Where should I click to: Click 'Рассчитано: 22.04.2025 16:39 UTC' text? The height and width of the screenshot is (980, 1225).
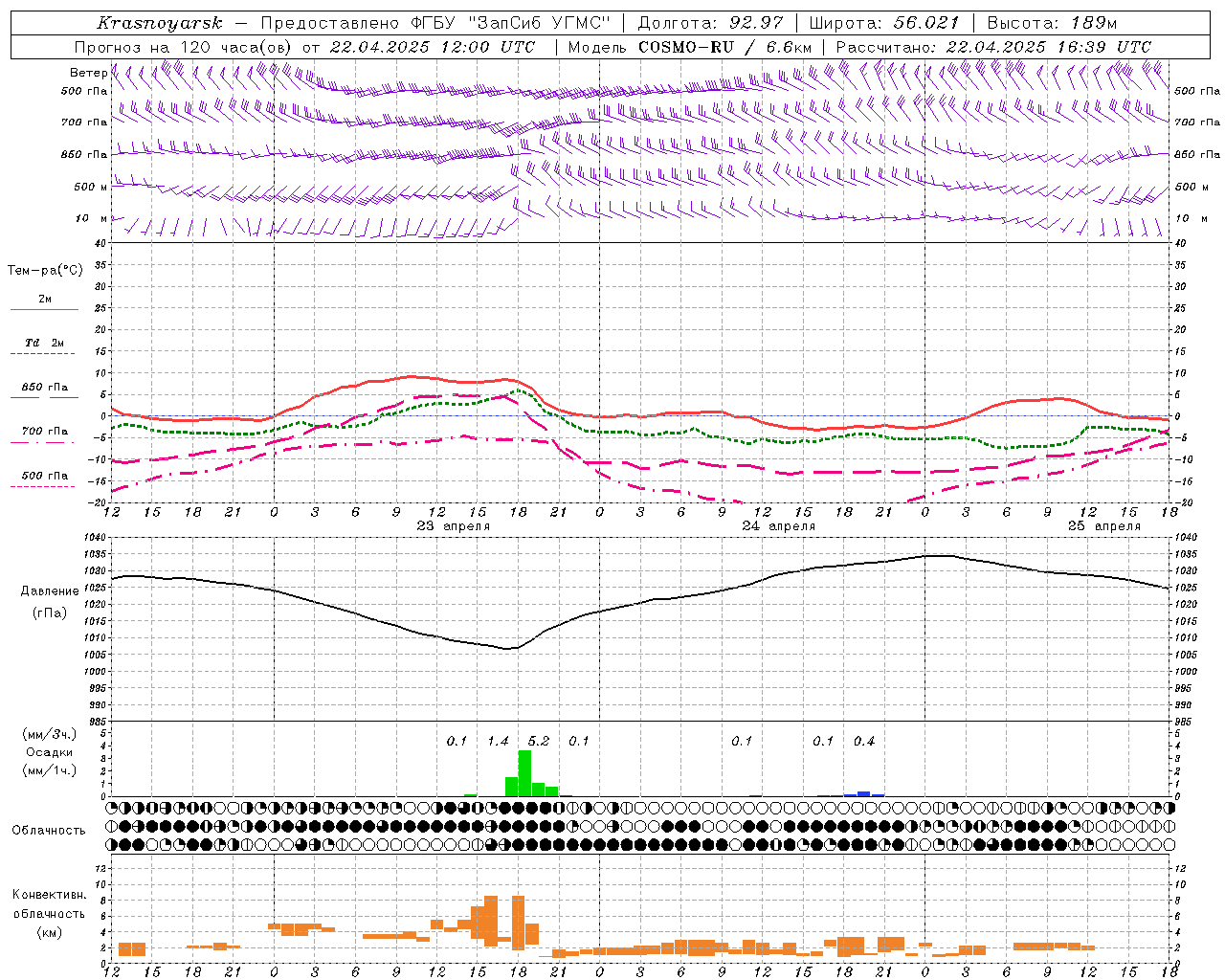[993, 47]
